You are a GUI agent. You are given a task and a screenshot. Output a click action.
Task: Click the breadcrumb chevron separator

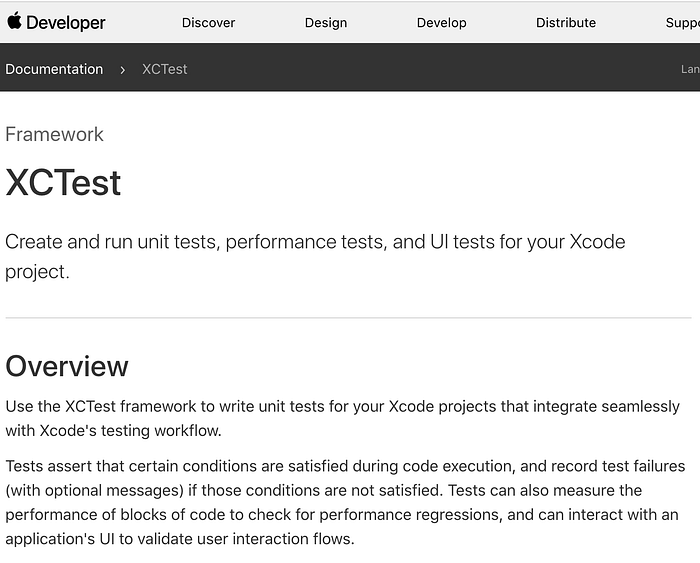[x=122, y=69]
